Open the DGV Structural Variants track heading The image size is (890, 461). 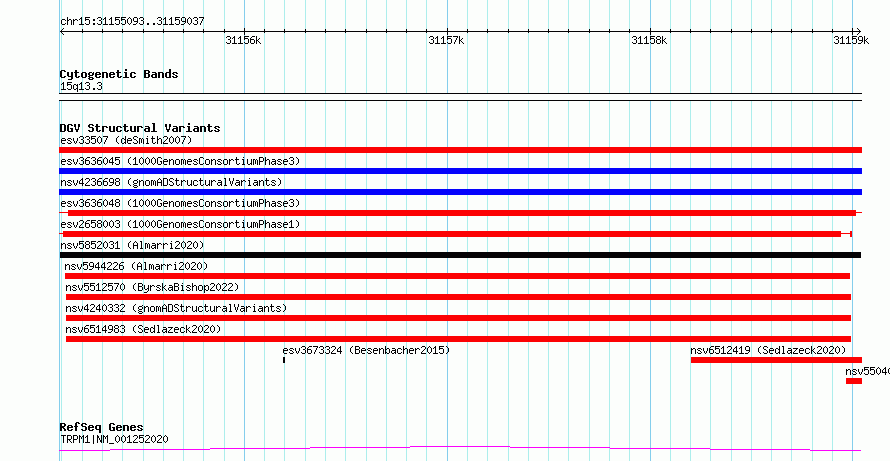coord(140,128)
